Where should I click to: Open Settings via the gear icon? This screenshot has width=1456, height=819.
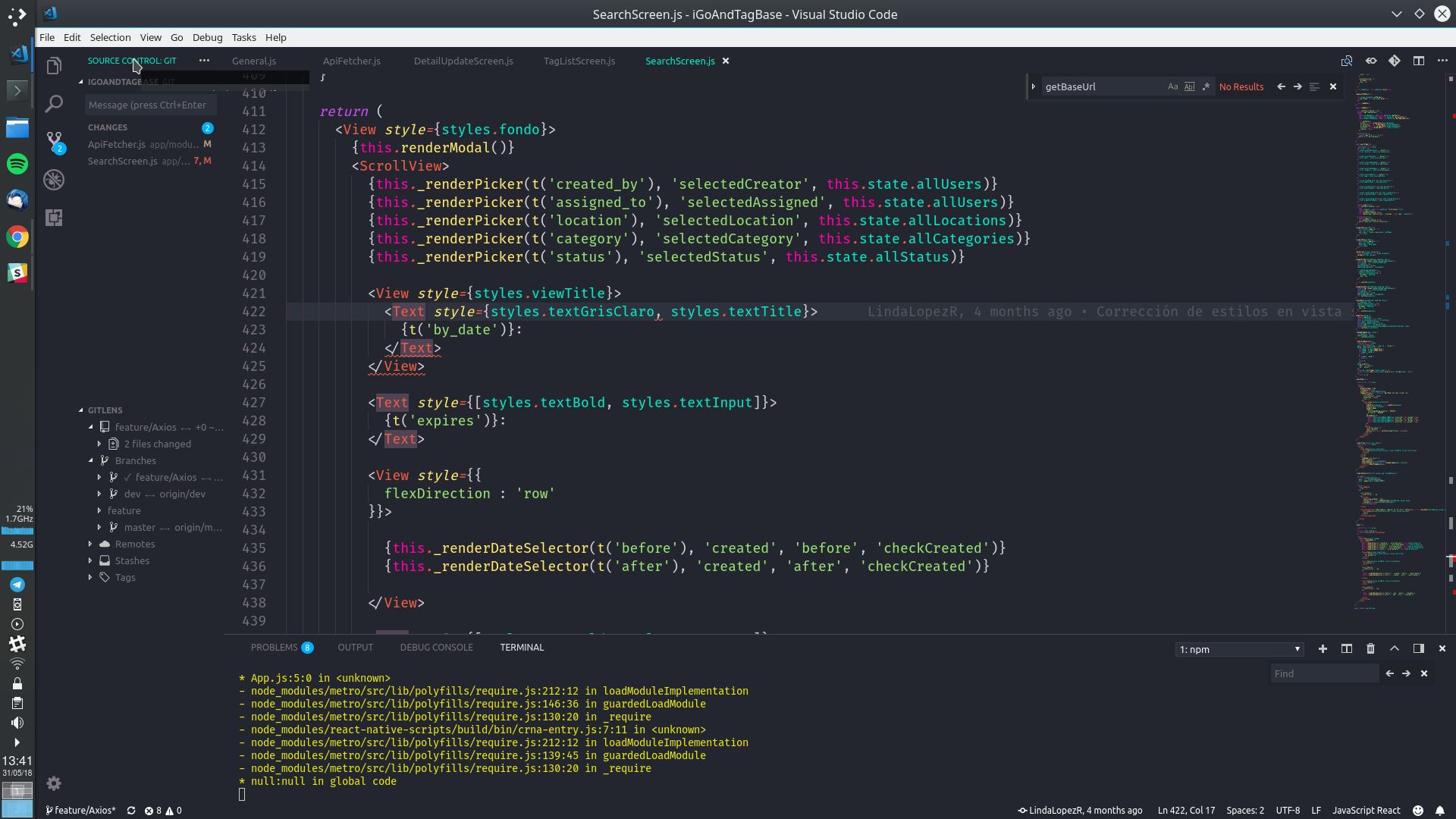pos(54,783)
